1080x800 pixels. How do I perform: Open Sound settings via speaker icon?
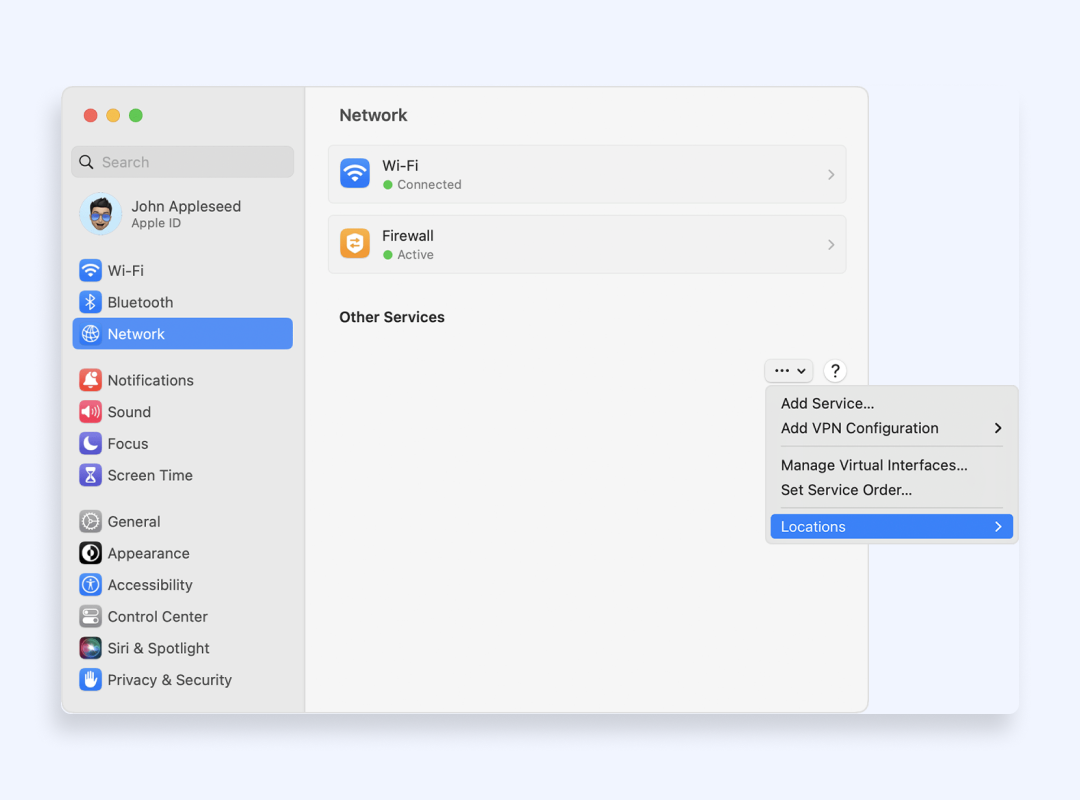coord(91,412)
